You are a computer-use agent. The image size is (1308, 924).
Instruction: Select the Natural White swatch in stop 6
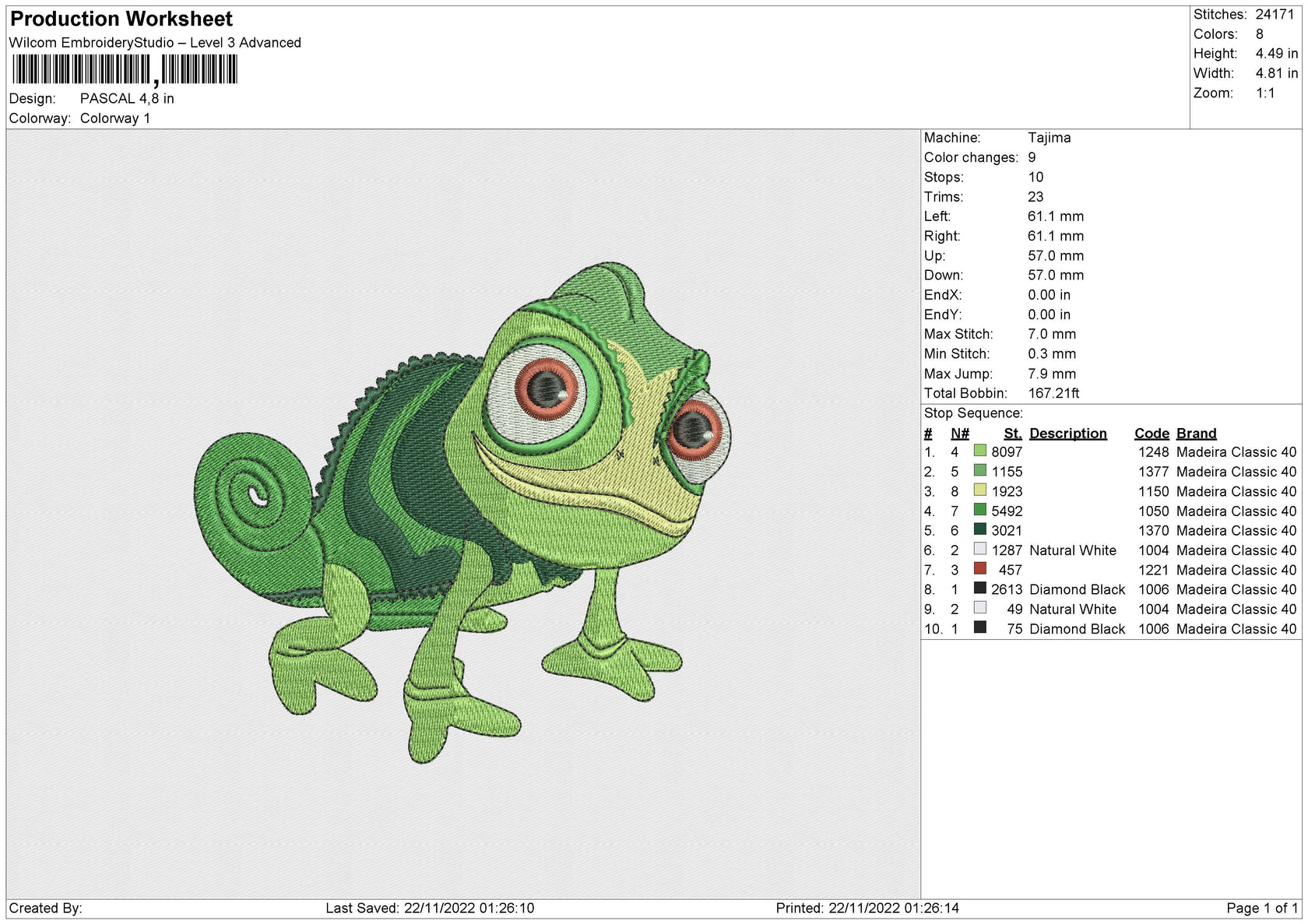(981, 550)
